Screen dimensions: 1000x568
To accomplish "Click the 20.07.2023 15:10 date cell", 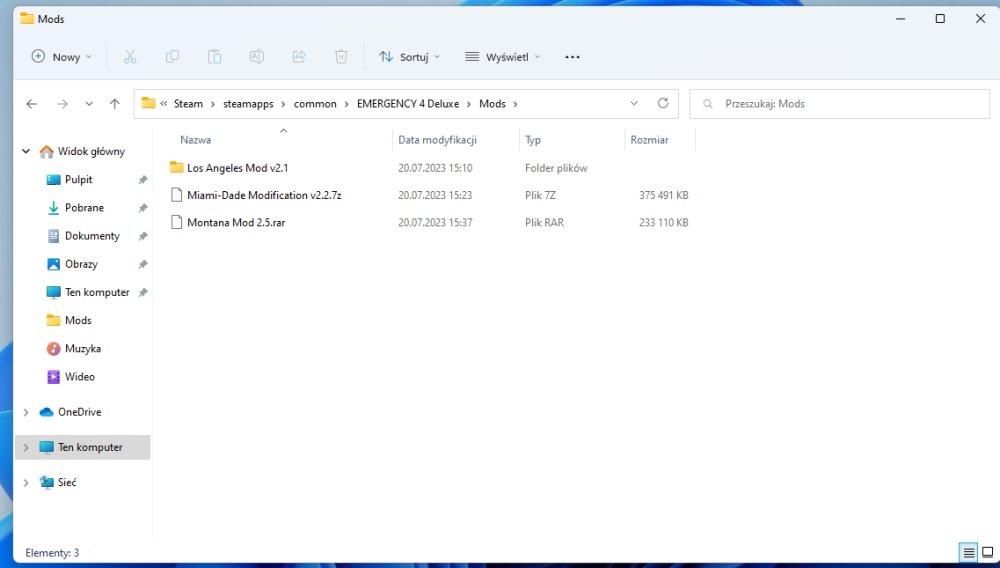I will pos(436,168).
